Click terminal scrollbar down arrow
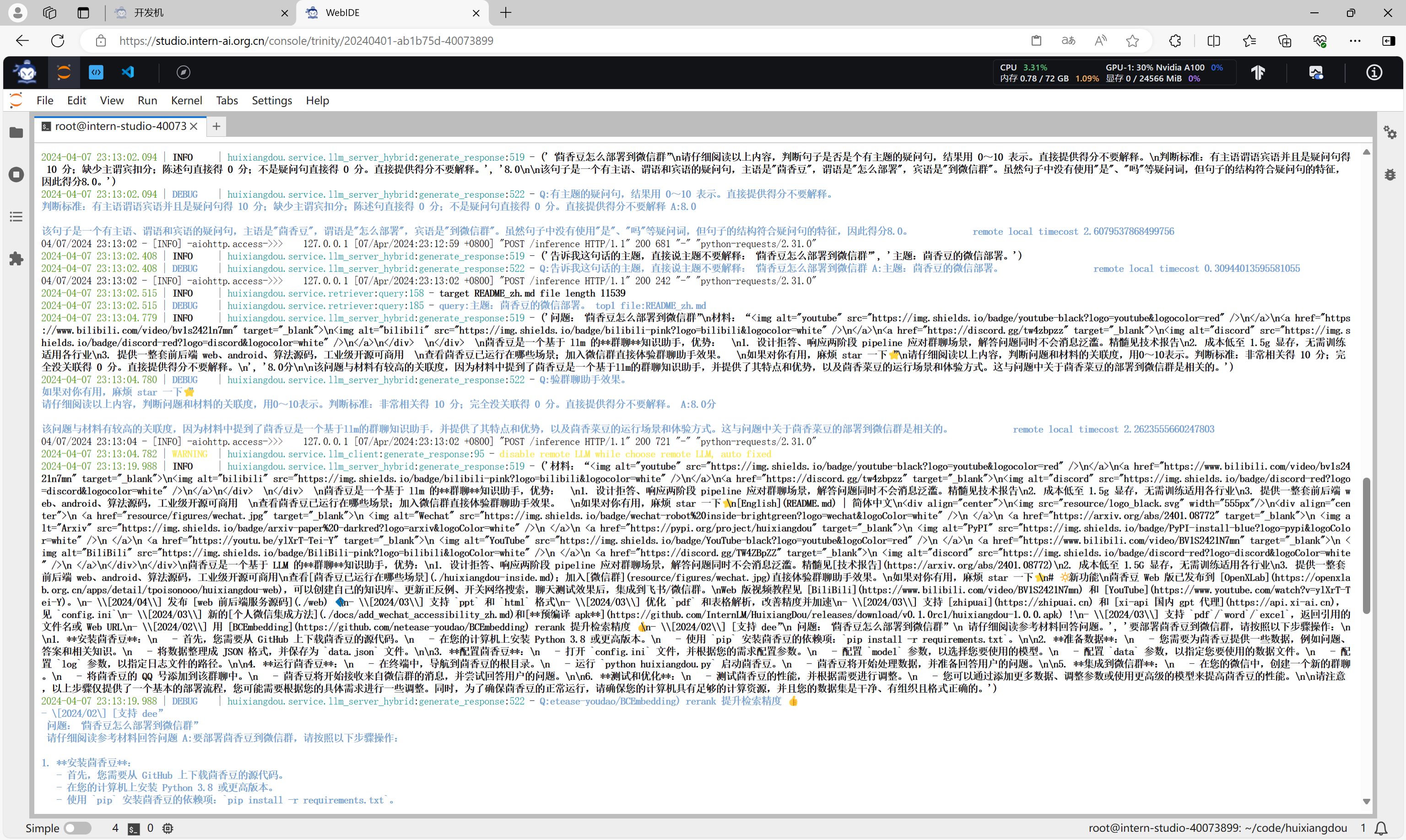 [1366, 801]
